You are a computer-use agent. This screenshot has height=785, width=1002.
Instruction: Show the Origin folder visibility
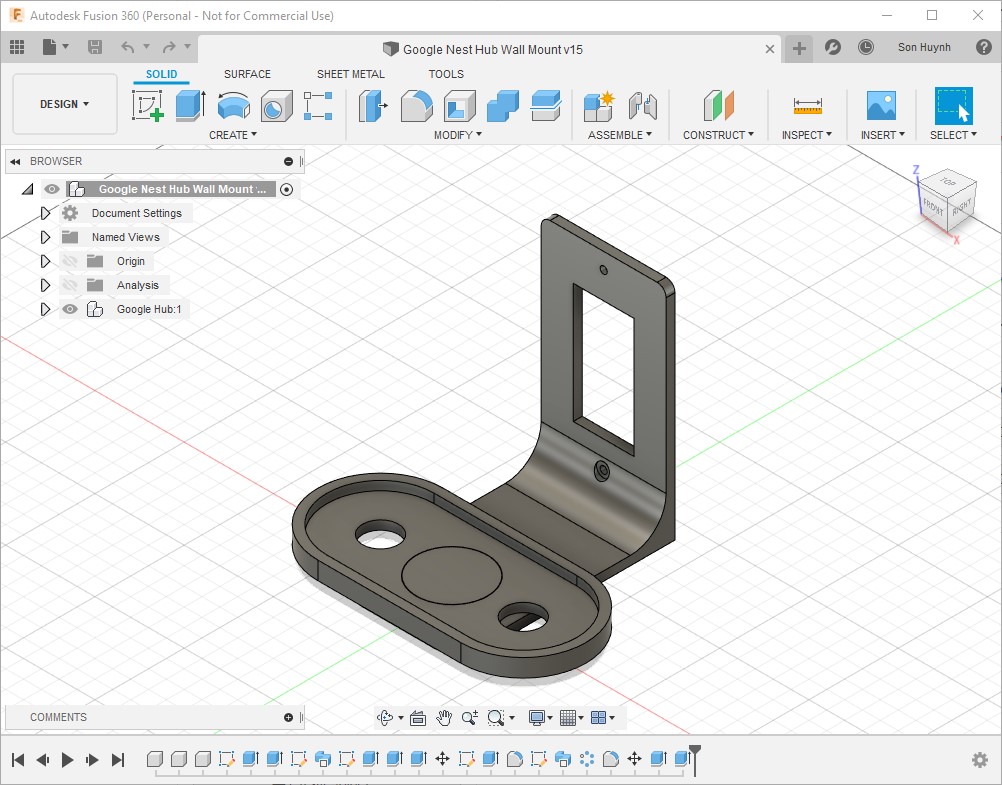tap(70, 261)
